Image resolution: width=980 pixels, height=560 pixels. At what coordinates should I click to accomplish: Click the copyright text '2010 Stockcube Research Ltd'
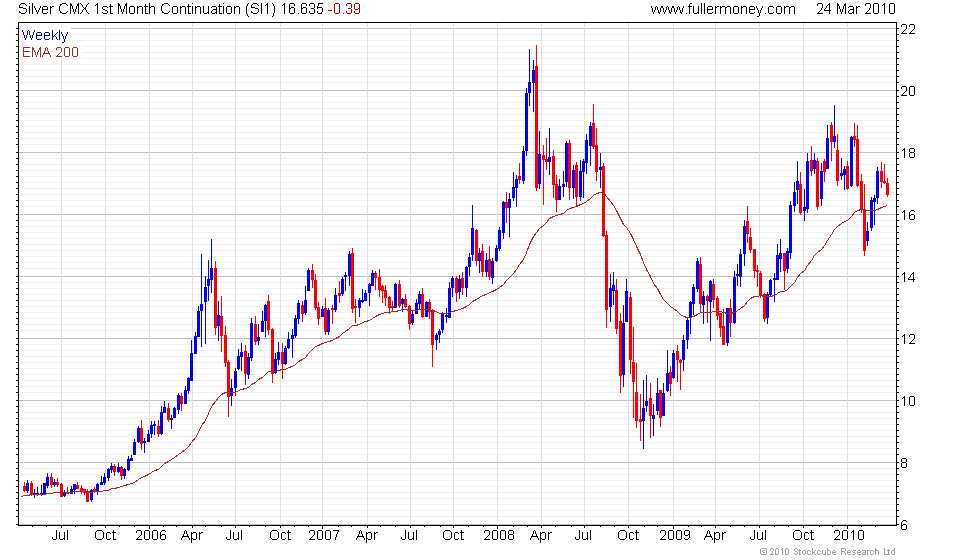[x=831, y=552]
